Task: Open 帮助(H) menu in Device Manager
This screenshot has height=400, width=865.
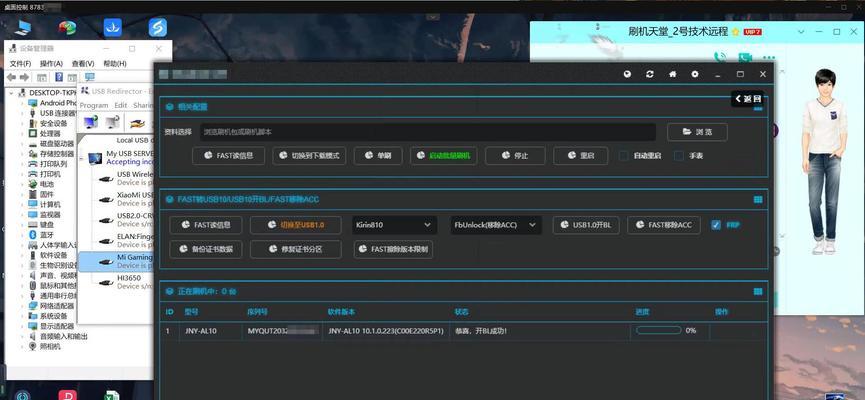Action: point(115,63)
